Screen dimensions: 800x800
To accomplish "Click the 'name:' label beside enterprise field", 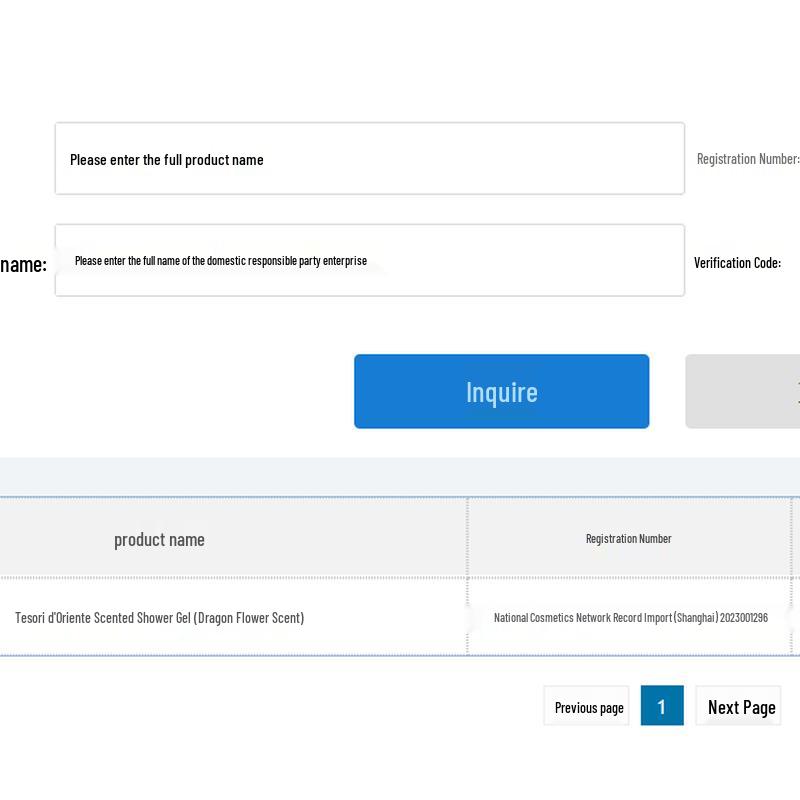I will [23, 264].
